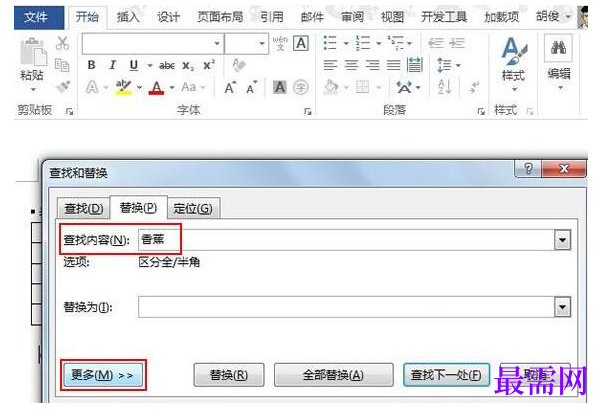This screenshot has width=606, height=412.
Task: Apply strikethrough abc formatting
Action: click(x=167, y=66)
